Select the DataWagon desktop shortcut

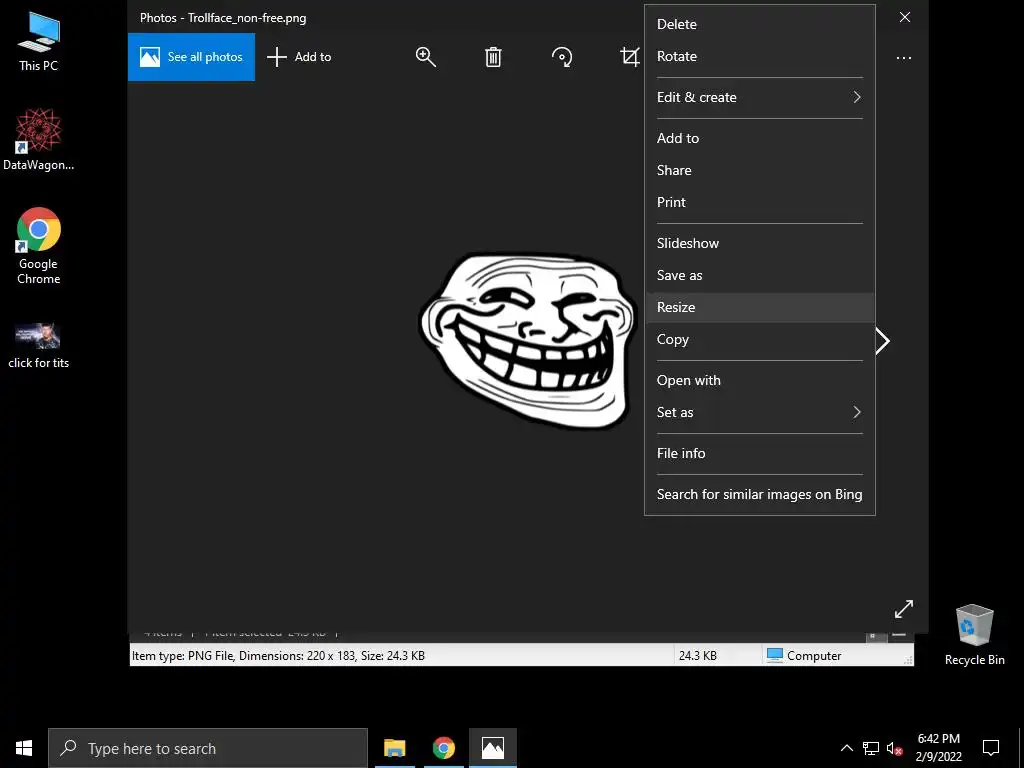[x=39, y=140]
